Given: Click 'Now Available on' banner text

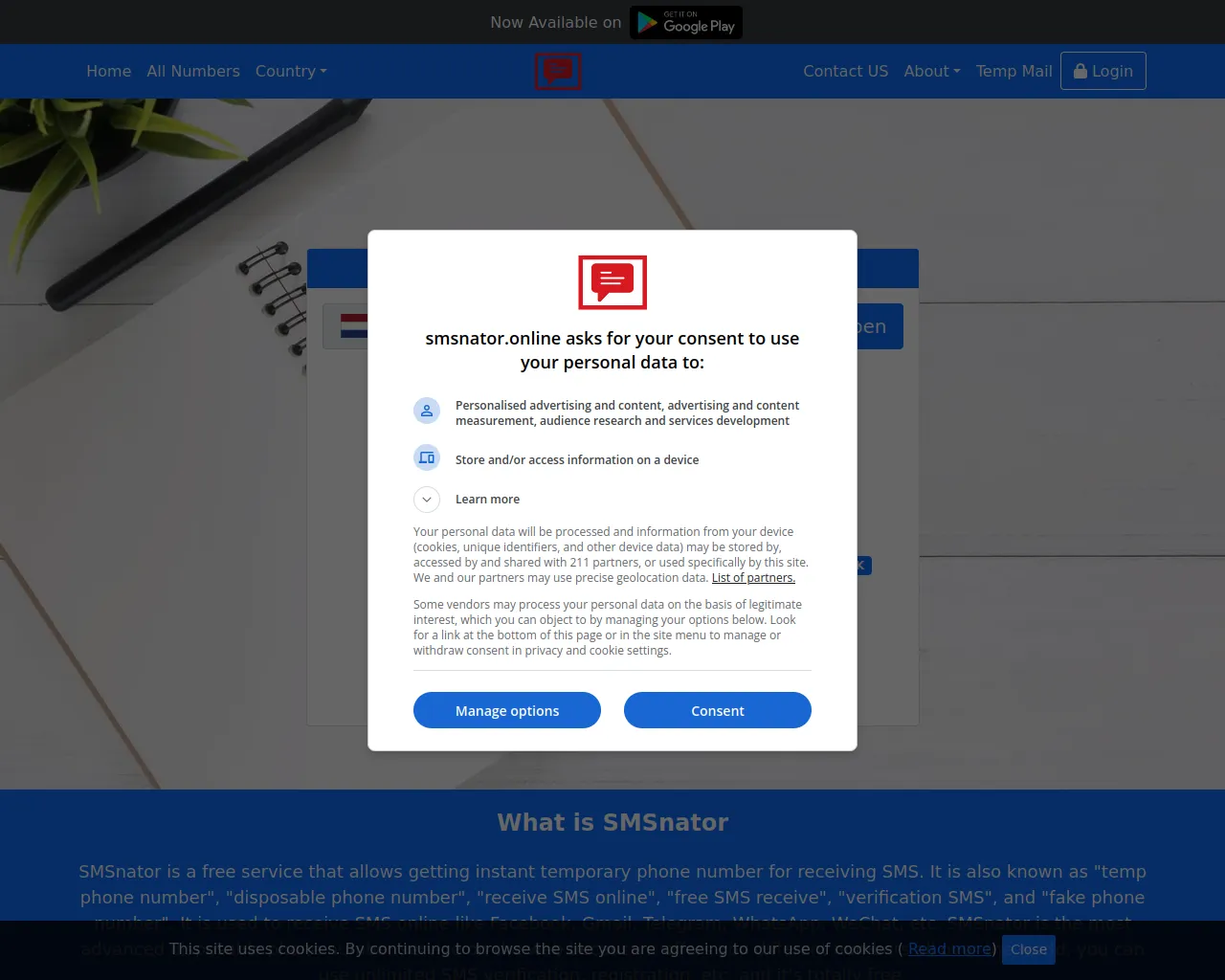Looking at the screenshot, I should pos(556,22).
